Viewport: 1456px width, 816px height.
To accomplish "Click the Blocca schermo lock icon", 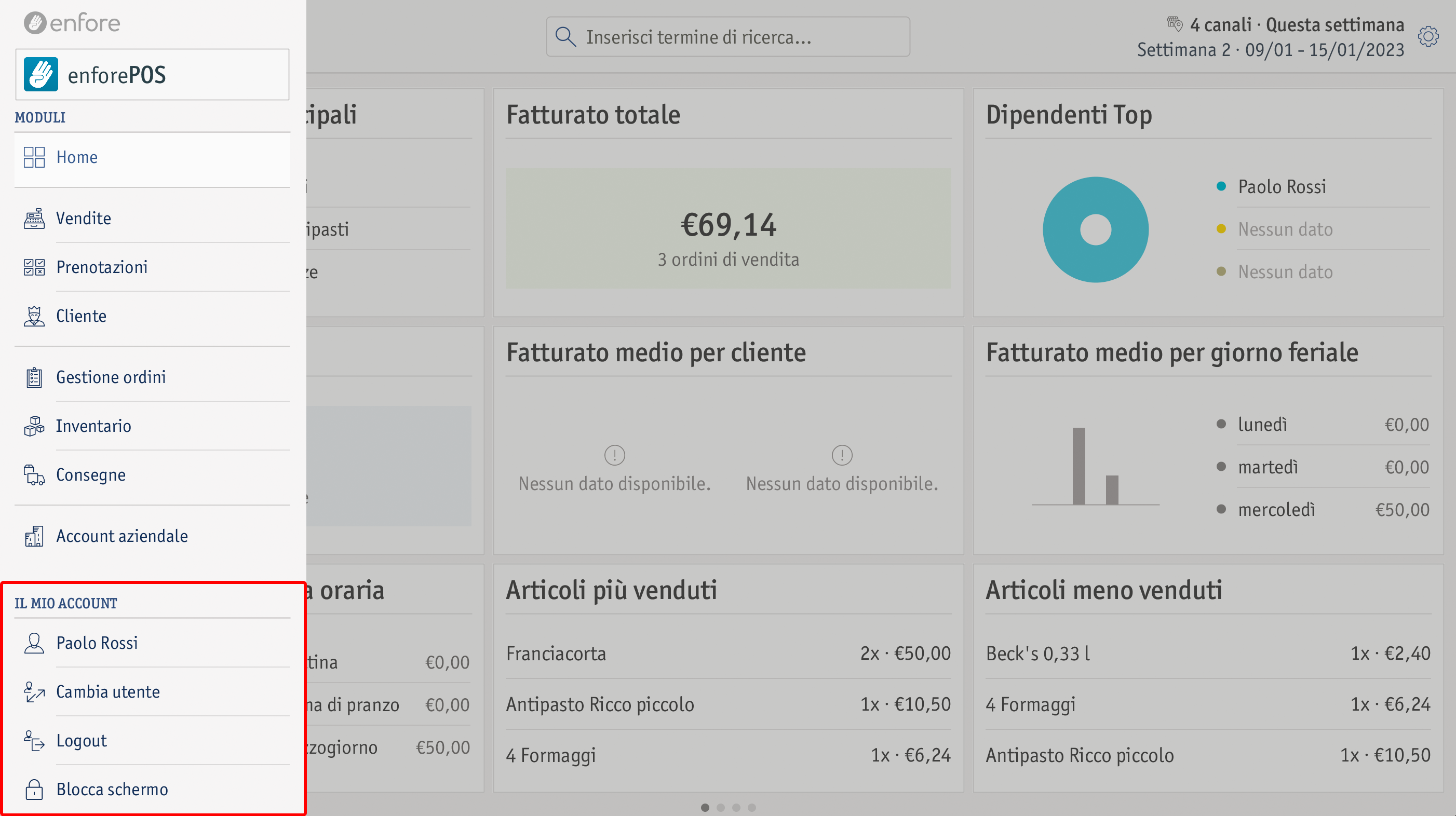I will [34, 790].
